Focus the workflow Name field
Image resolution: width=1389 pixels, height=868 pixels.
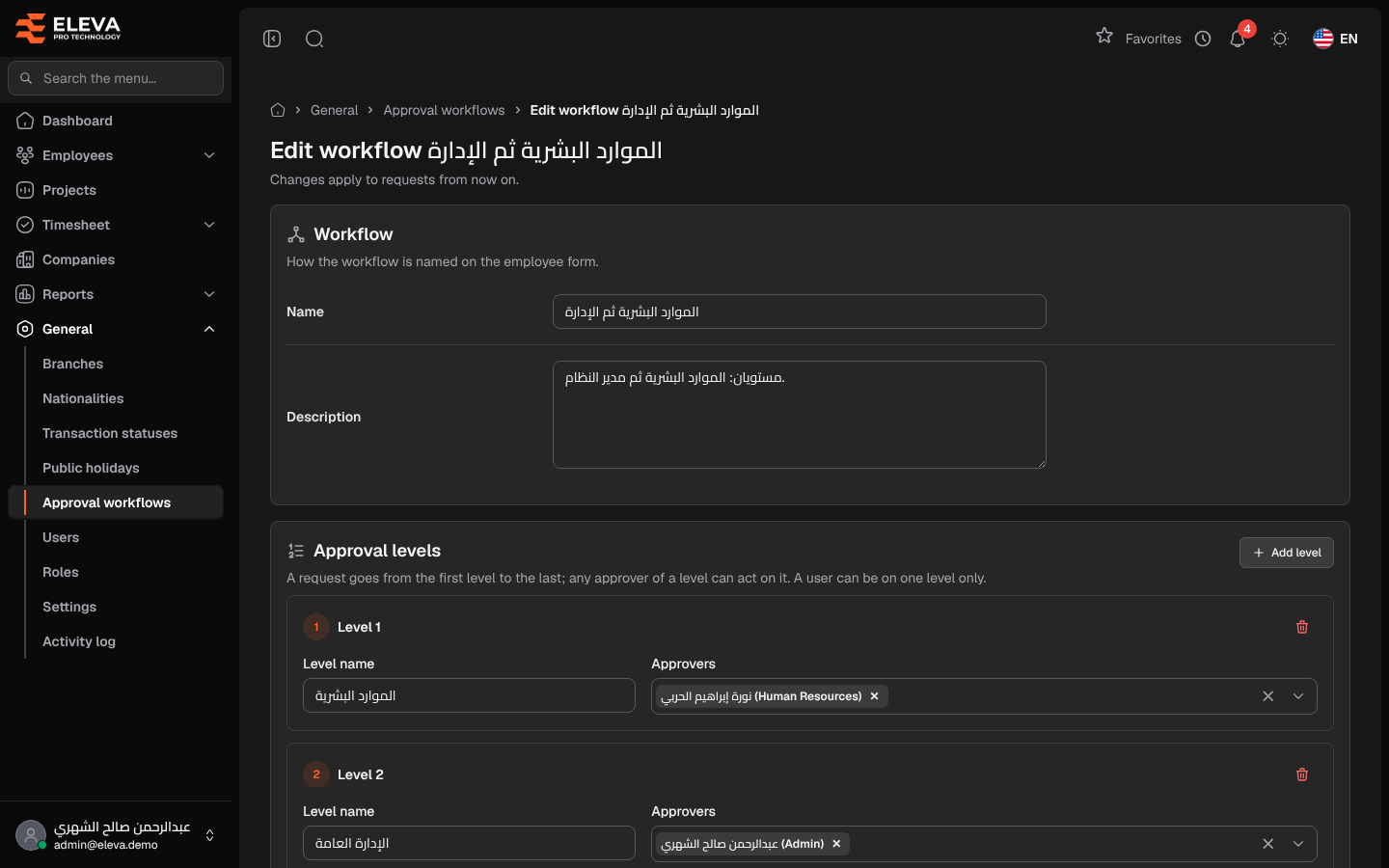[799, 312]
